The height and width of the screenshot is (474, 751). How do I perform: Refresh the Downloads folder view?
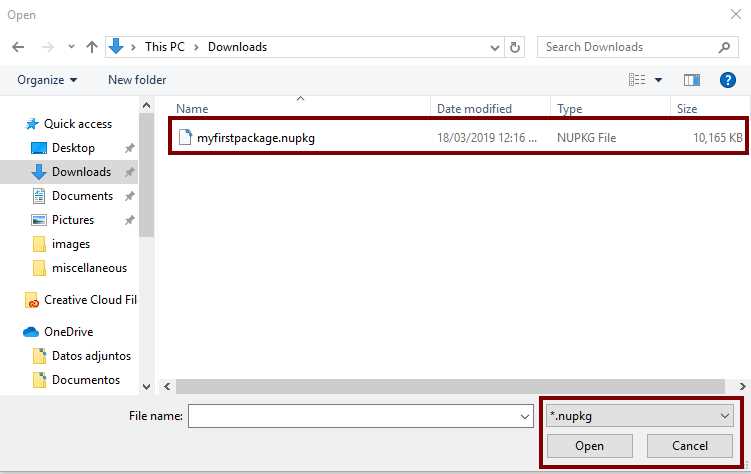click(515, 47)
